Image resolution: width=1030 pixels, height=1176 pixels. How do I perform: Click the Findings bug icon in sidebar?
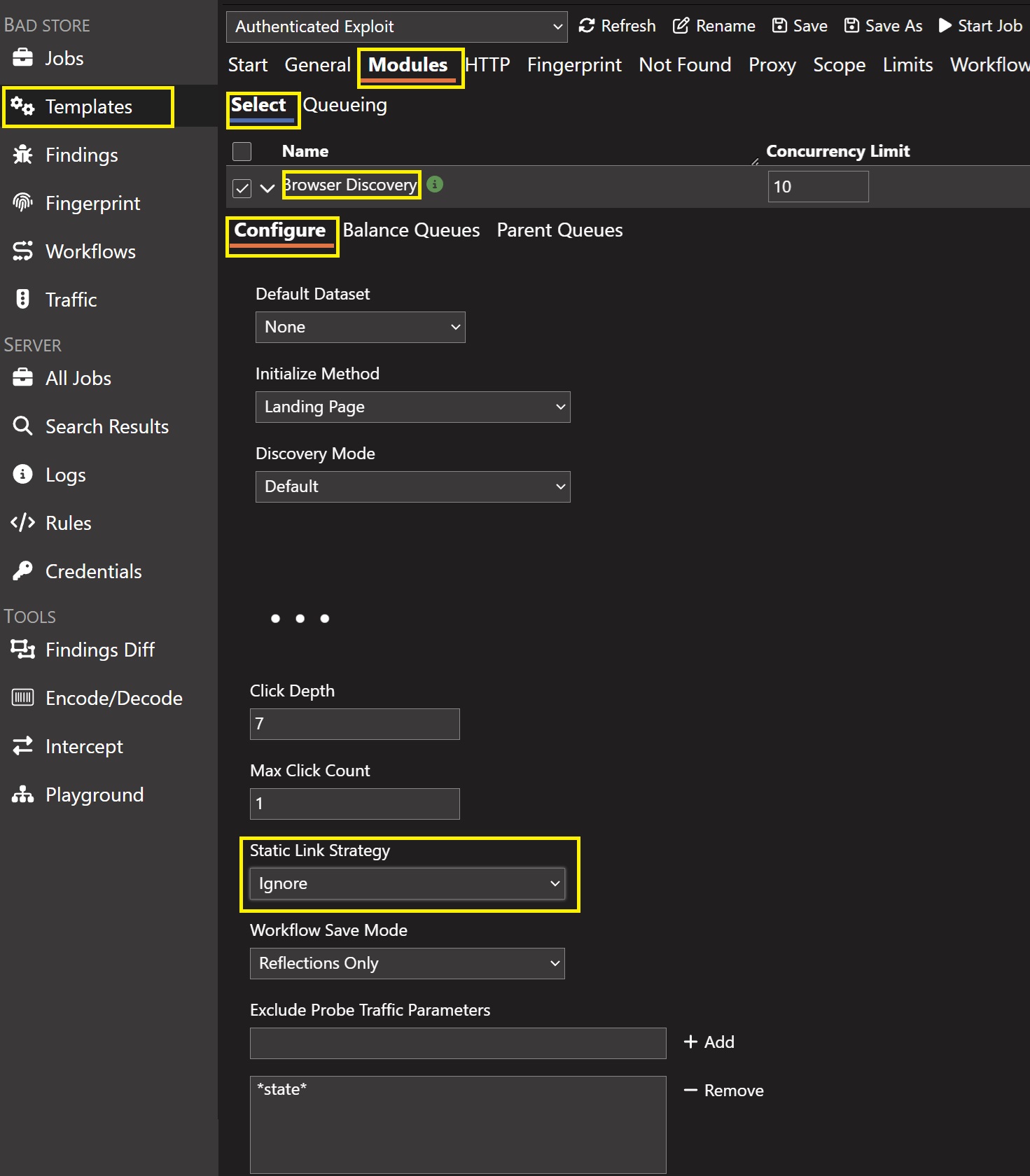[x=22, y=155]
